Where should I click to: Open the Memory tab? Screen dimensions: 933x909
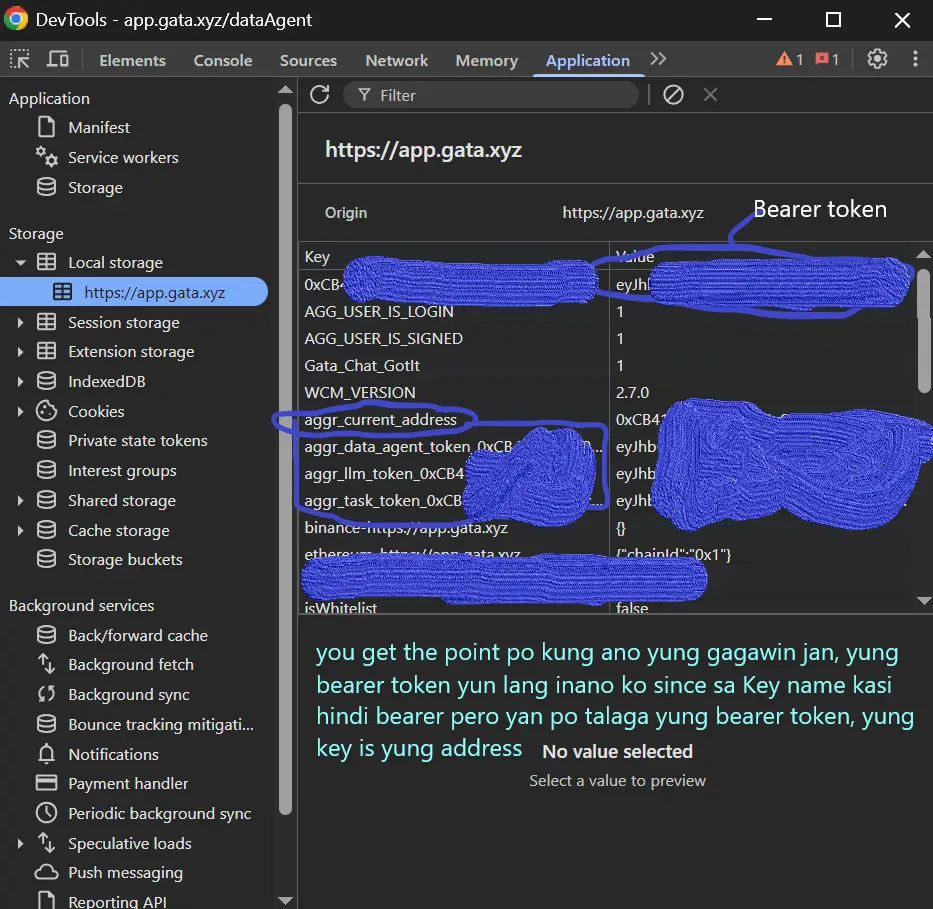(487, 60)
